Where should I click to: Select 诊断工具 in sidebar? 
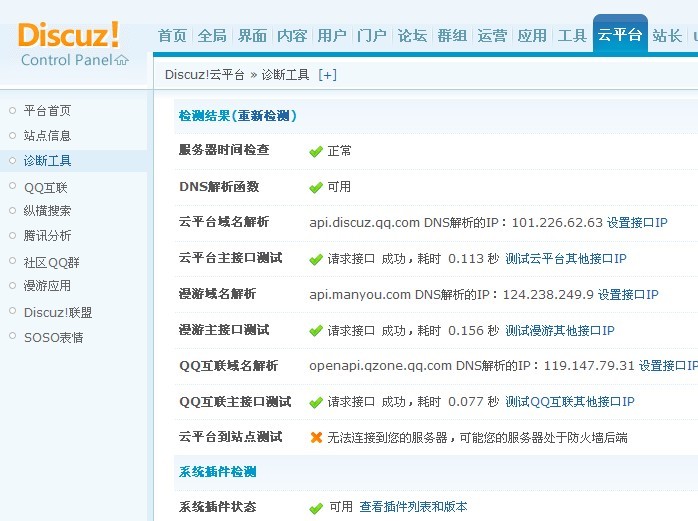click(x=47, y=161)
